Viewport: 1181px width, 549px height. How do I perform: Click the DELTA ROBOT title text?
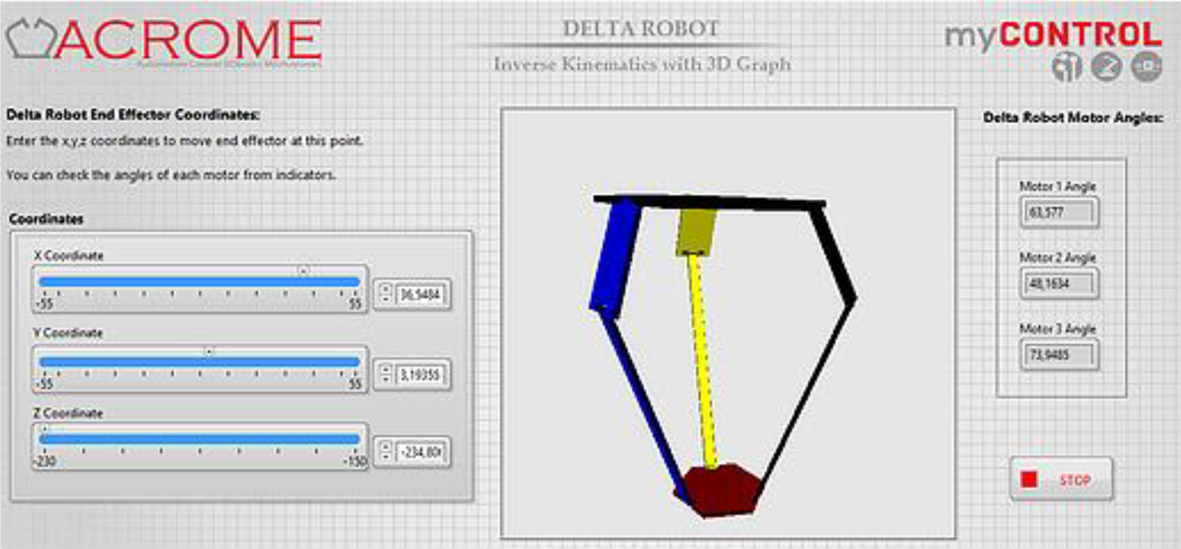tap(641, 29)
